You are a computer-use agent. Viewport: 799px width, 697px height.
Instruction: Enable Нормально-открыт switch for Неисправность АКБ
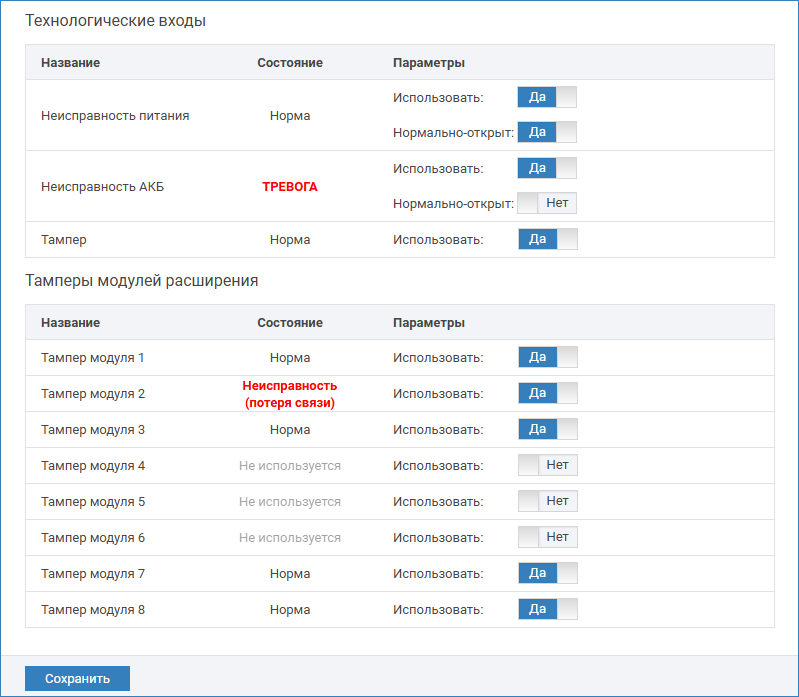click(547, 203)
